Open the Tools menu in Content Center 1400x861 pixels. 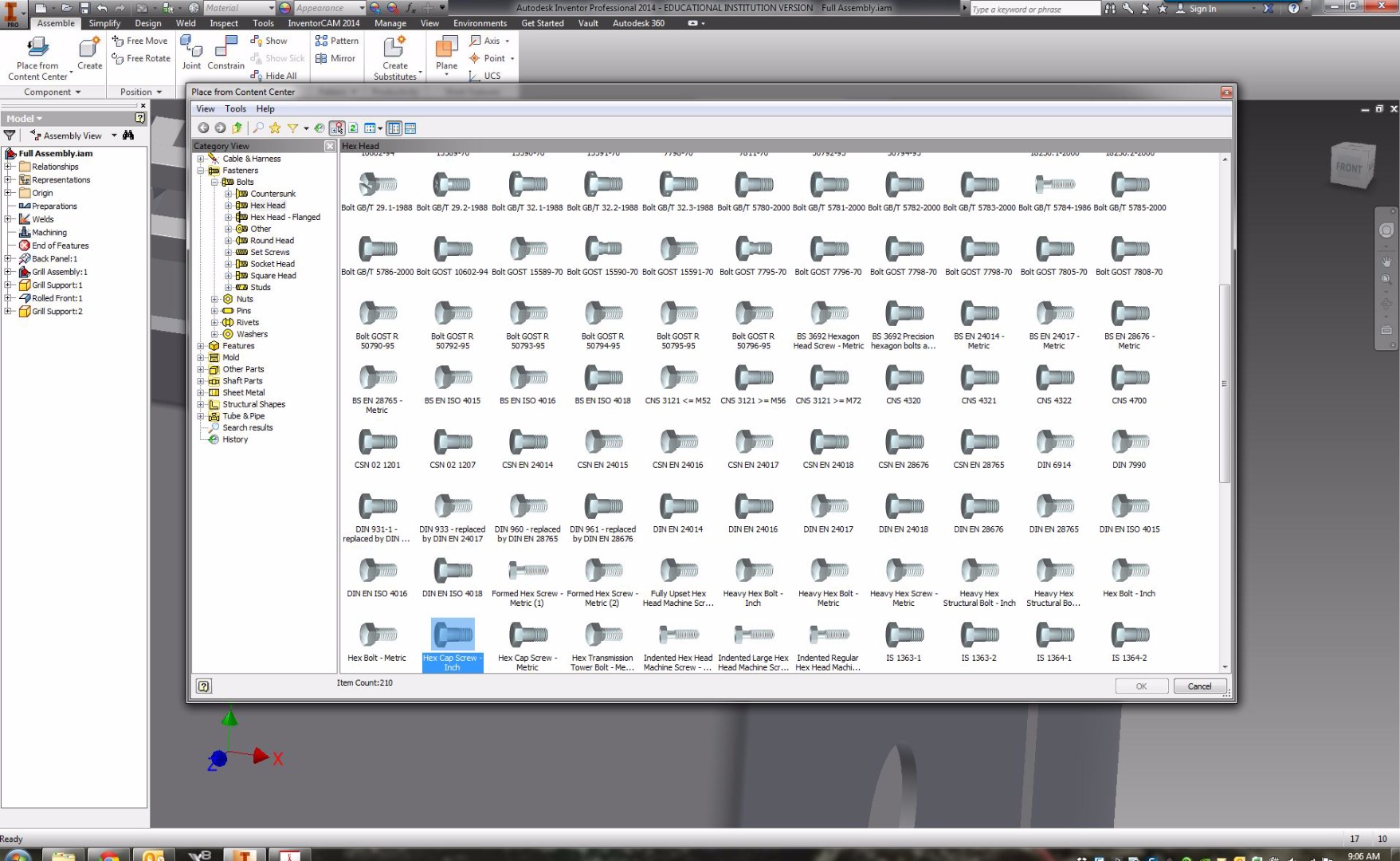click(235, 108)
